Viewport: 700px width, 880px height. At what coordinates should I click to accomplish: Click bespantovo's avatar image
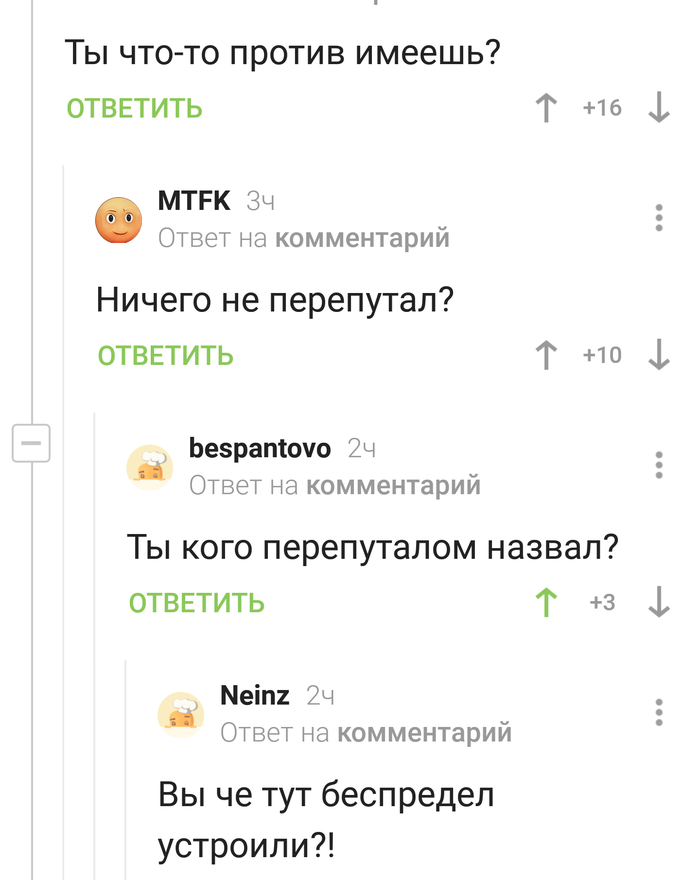click(150, 467)
